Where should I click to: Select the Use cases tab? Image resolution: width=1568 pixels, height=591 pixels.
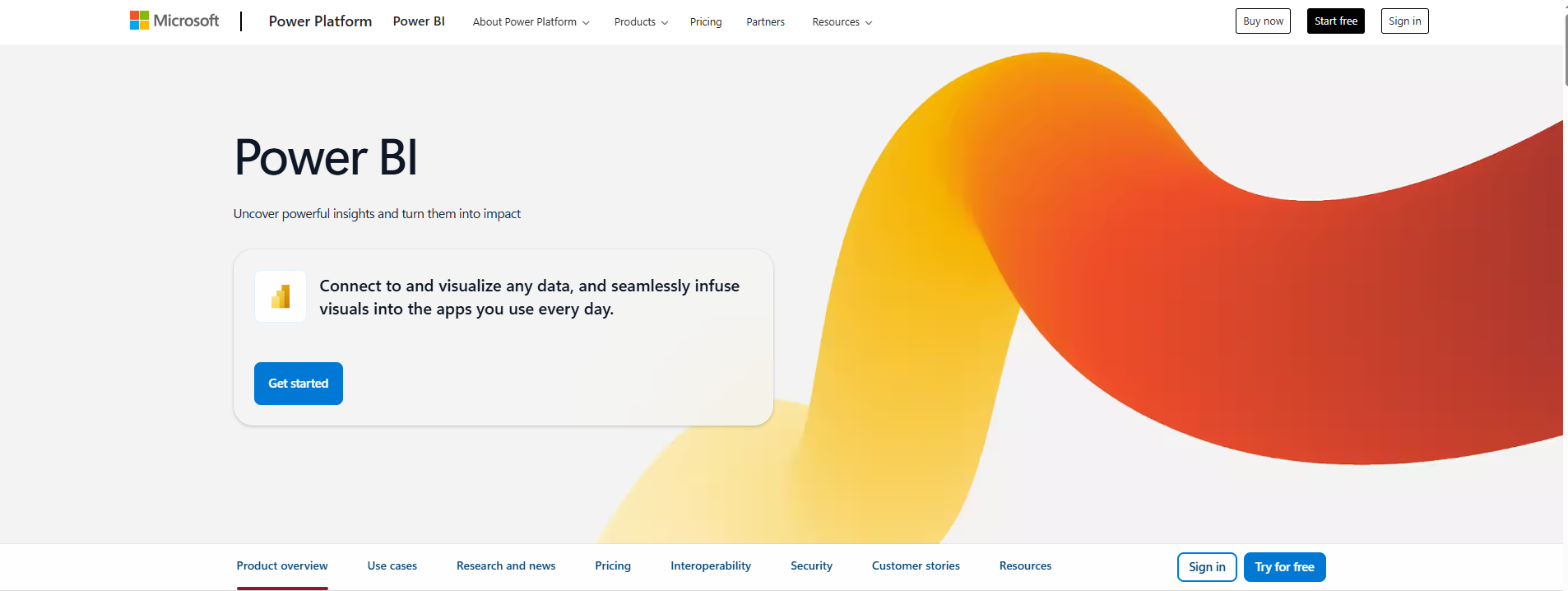click(392, 566)
